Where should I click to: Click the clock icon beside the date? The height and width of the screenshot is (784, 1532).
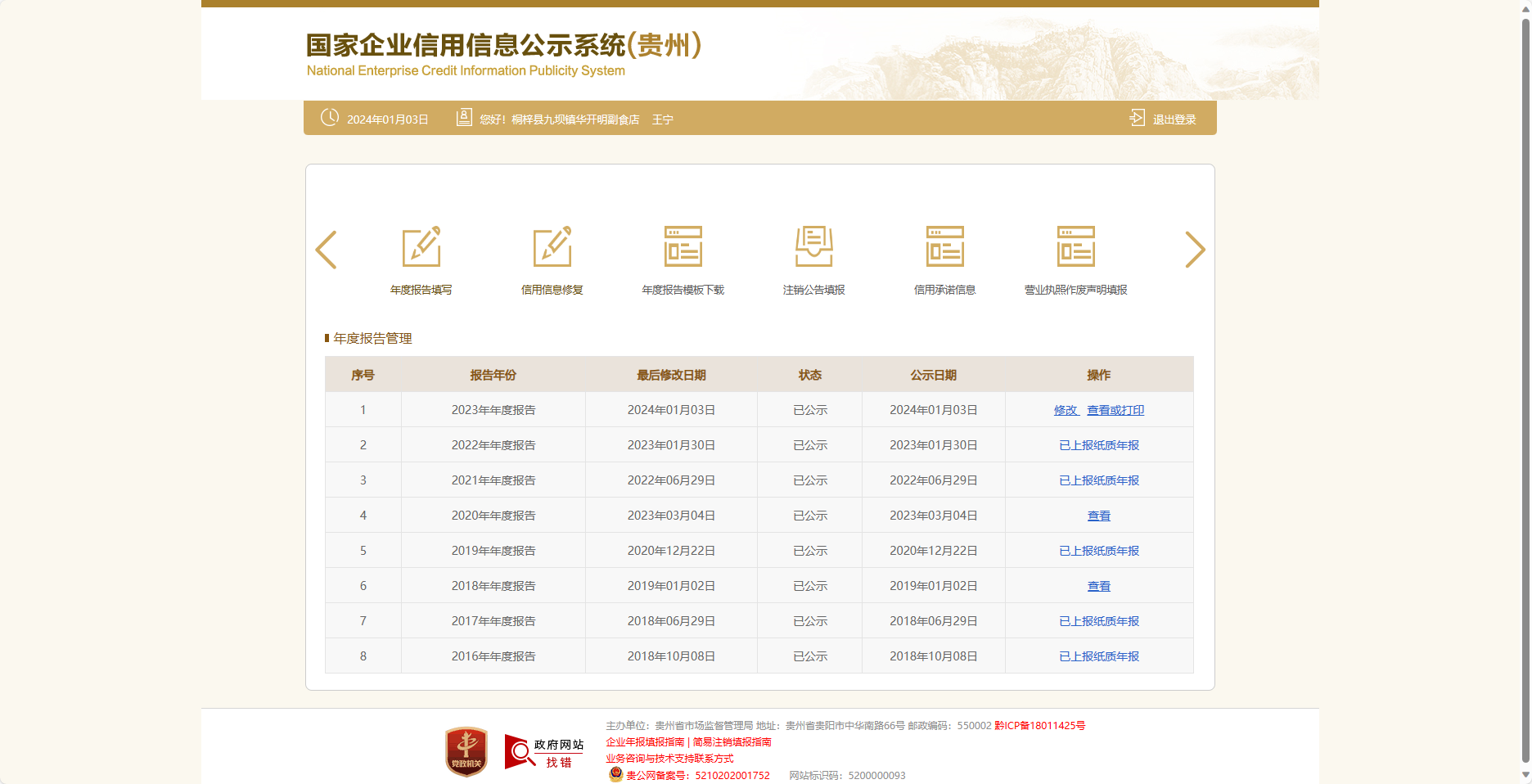(330, 117)
